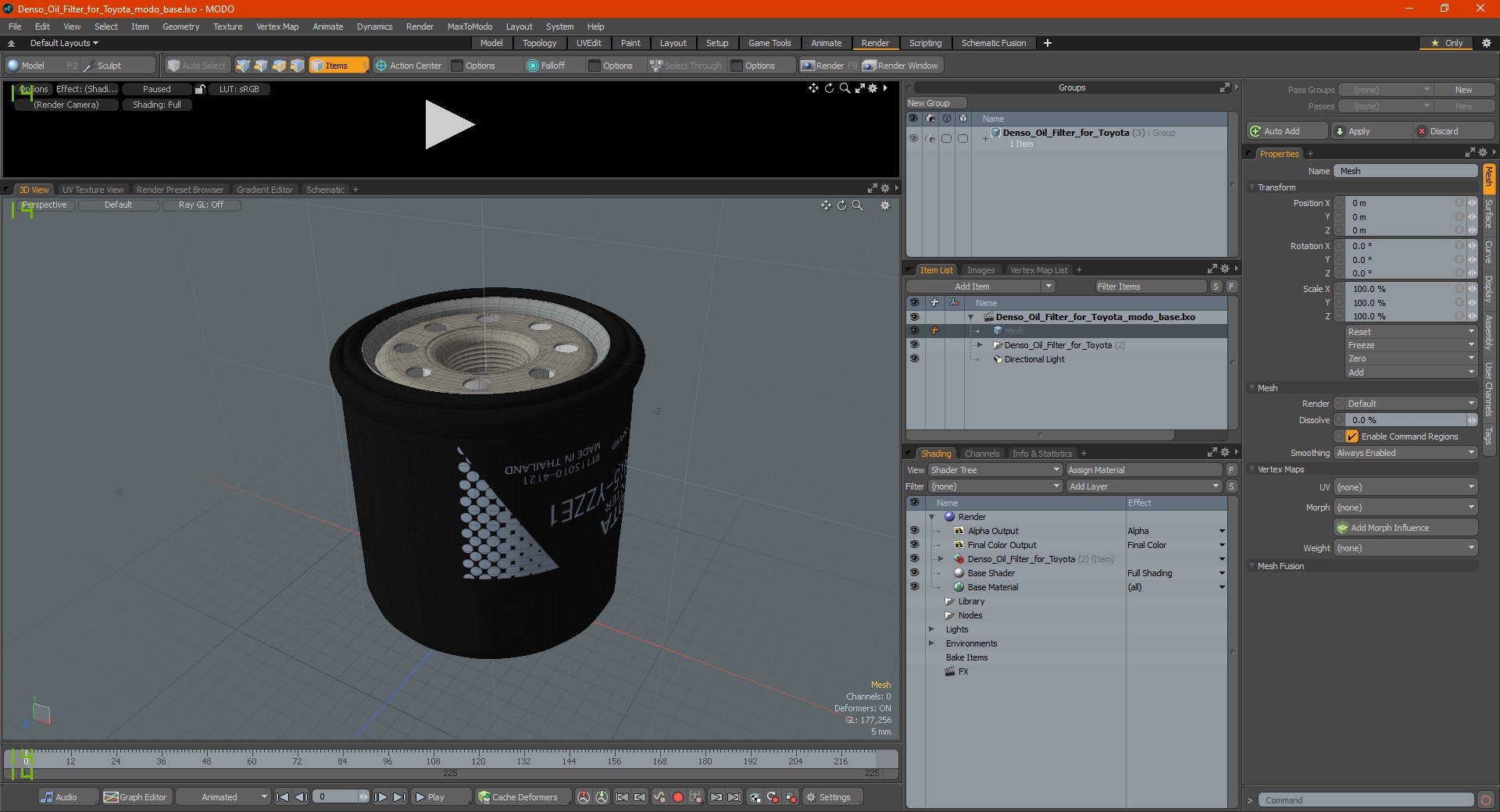1500x812 pixels.
Task: Expand the Lights tree node
Action: pyautogui.click(x=931, y=629)
